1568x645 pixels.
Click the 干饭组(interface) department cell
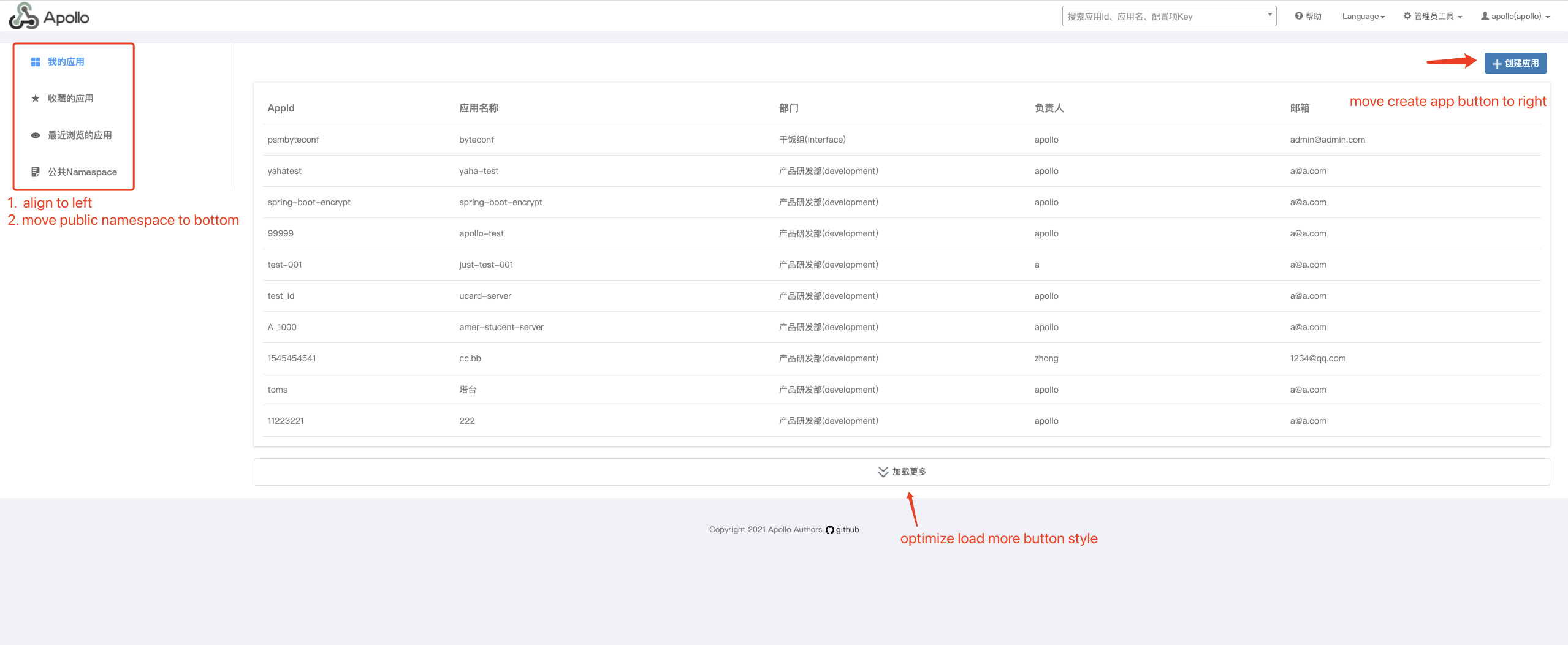(x=812, y=140)
